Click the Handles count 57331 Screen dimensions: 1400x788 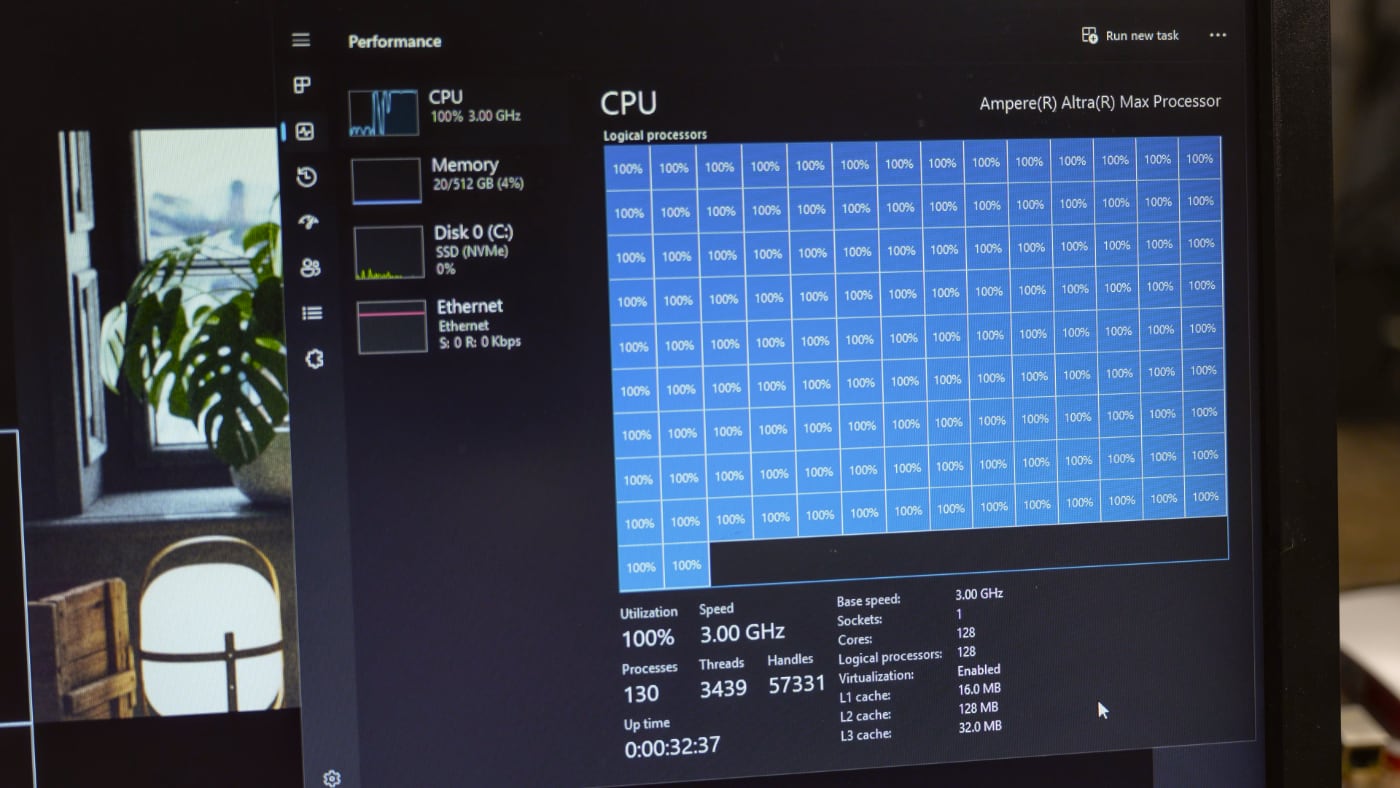[797, 684]
